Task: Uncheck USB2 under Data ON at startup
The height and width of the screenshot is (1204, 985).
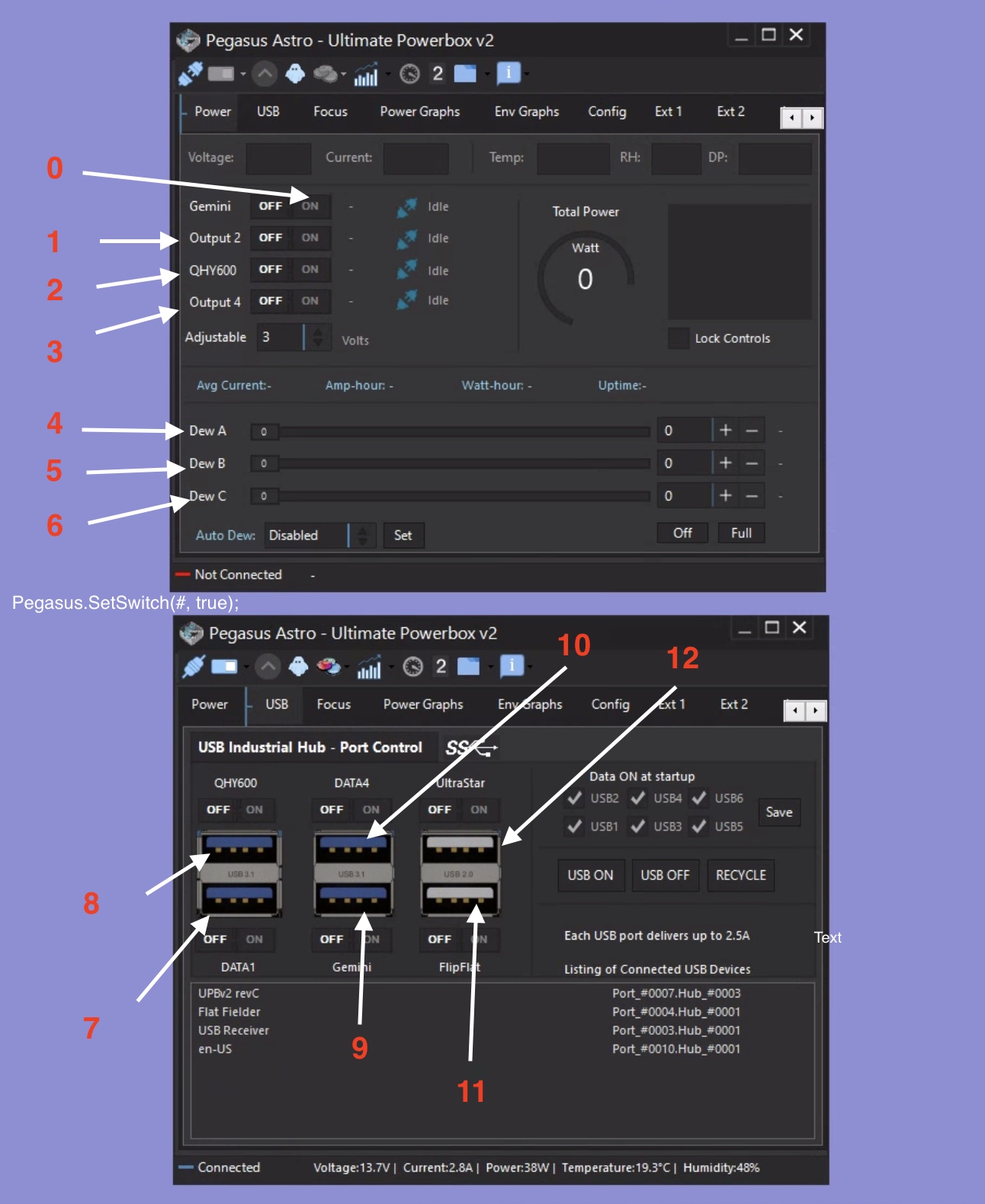Action: pyautogui.click(x=576, y=798)
